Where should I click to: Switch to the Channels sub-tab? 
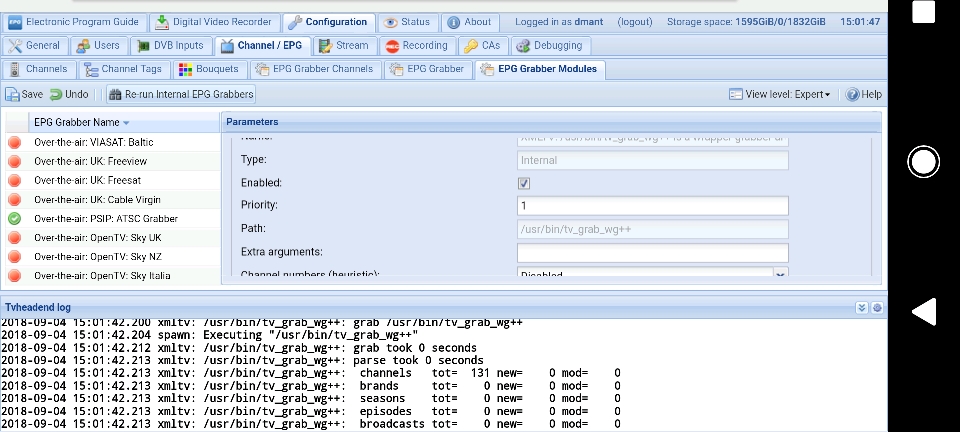pyautogui.click(x=39, y=69)
